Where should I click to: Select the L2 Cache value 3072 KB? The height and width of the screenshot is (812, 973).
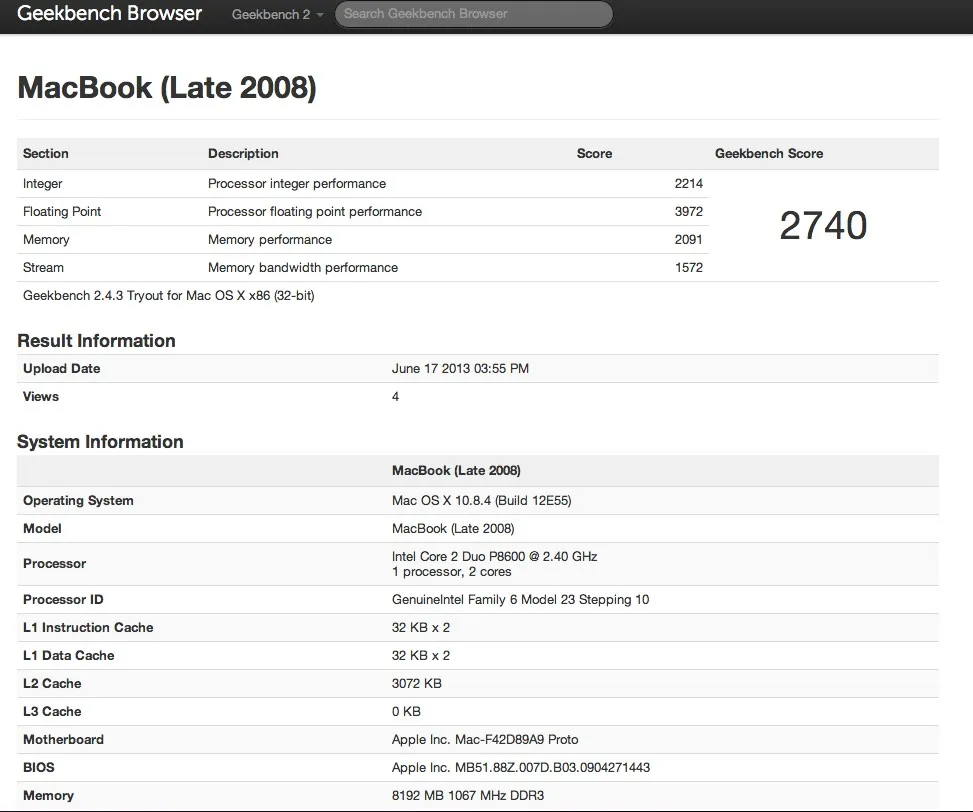pos(416,684)
